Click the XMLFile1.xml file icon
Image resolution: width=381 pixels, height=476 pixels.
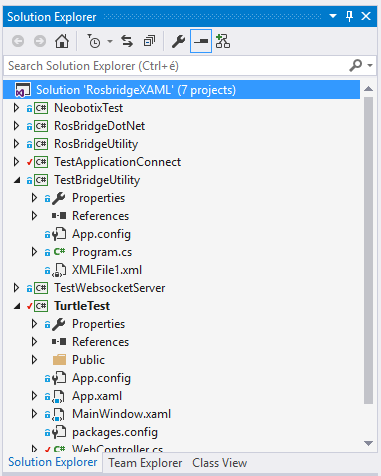(59, 270)
